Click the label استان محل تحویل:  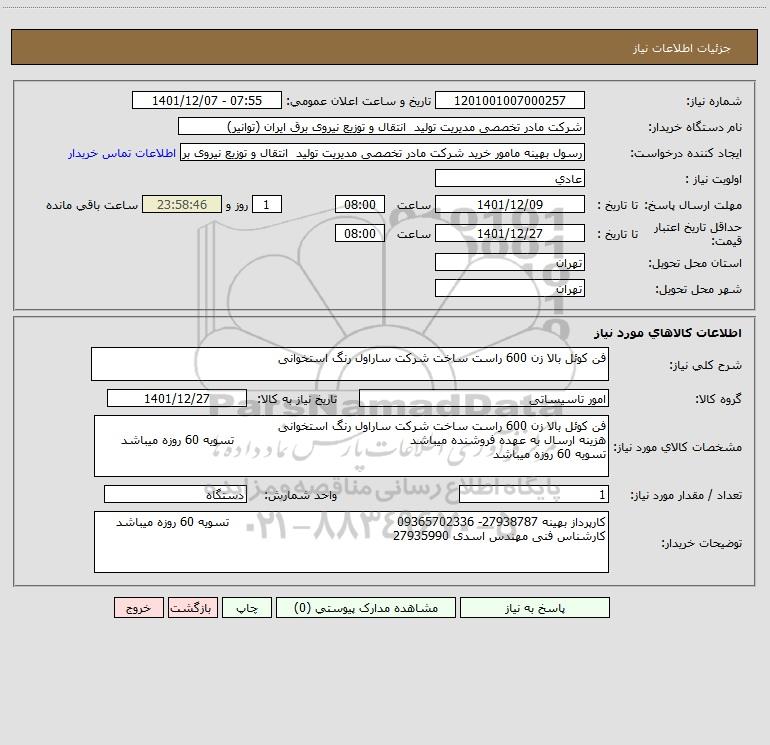click(695, 263)
